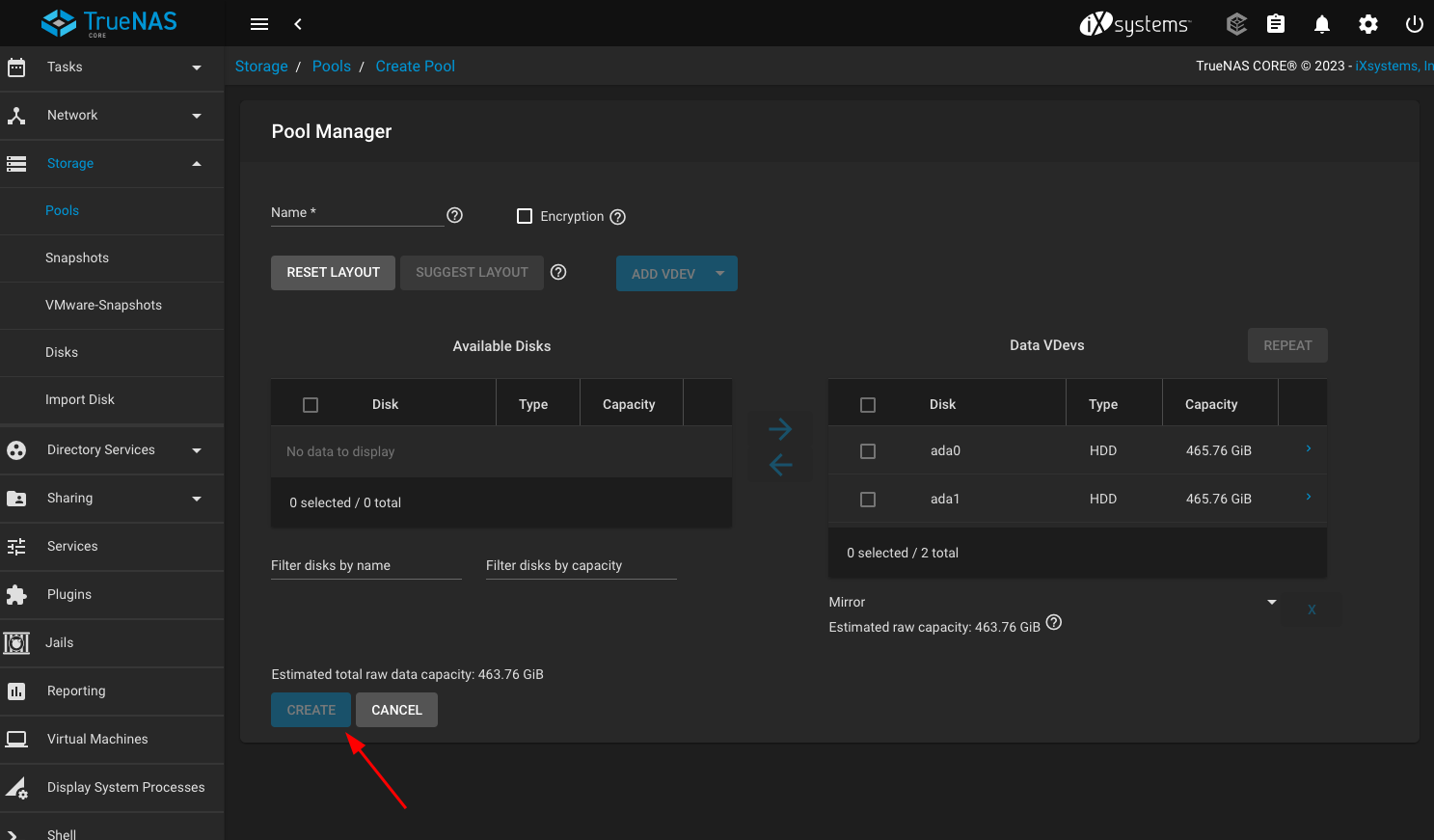Image resolution: width=1434 pixels, height=840 pixels.
Task: Open TrueCommand status icon
Action: 1236,24
